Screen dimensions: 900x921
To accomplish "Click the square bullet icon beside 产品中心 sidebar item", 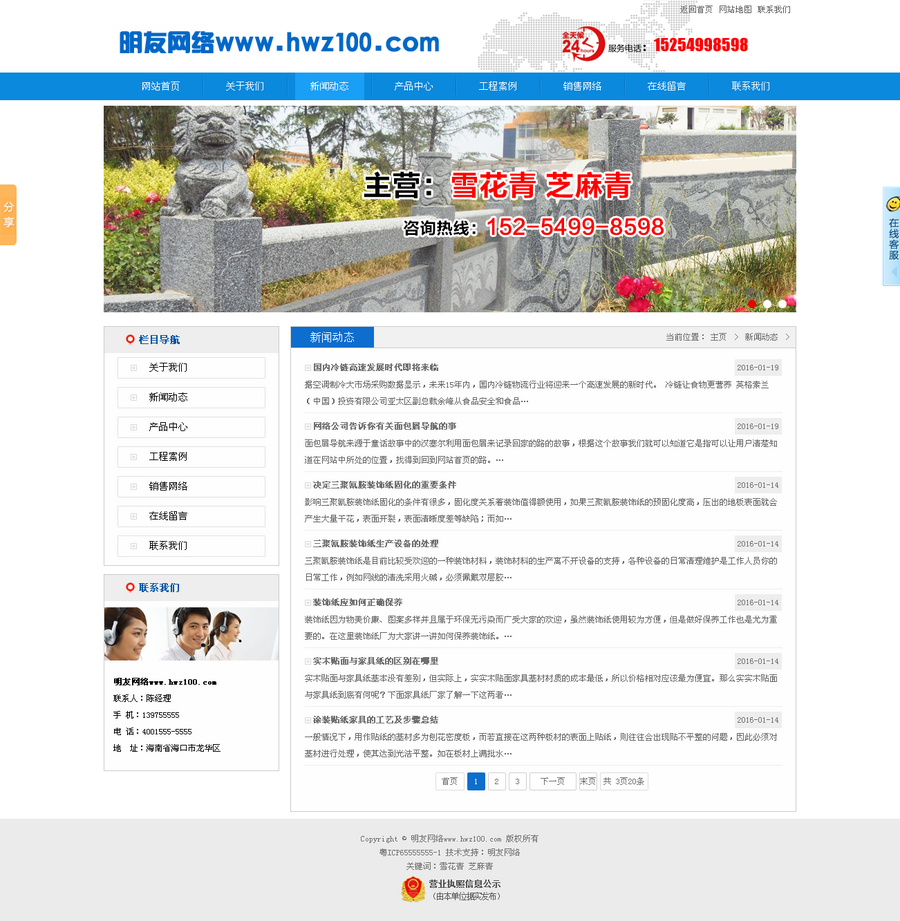I will tap(134, 428).
